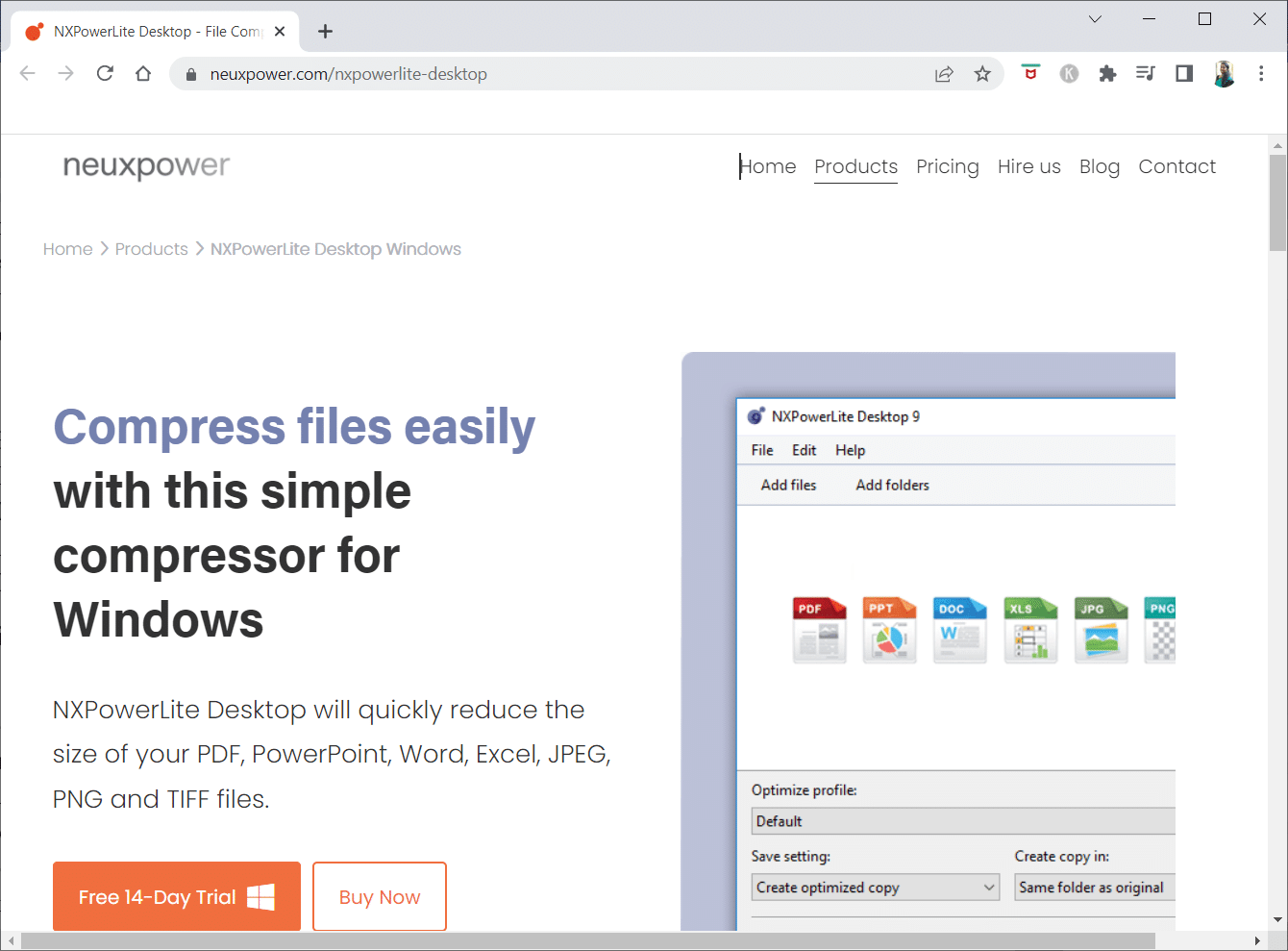1288x951 pixels.
Task: Share this page icon in address bar
Action: (944, 74)
